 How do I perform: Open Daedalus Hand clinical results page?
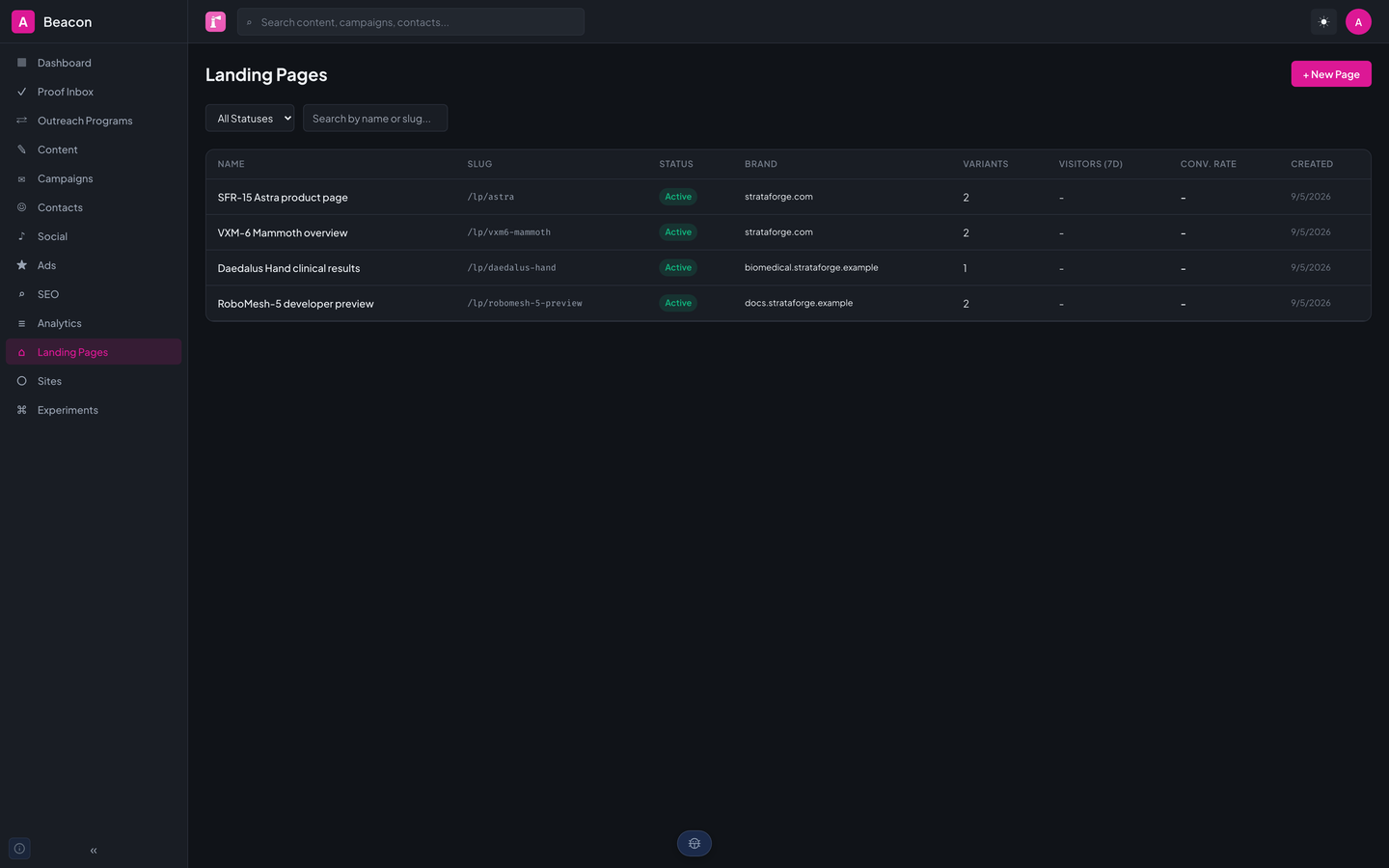(x=788, y=268)
